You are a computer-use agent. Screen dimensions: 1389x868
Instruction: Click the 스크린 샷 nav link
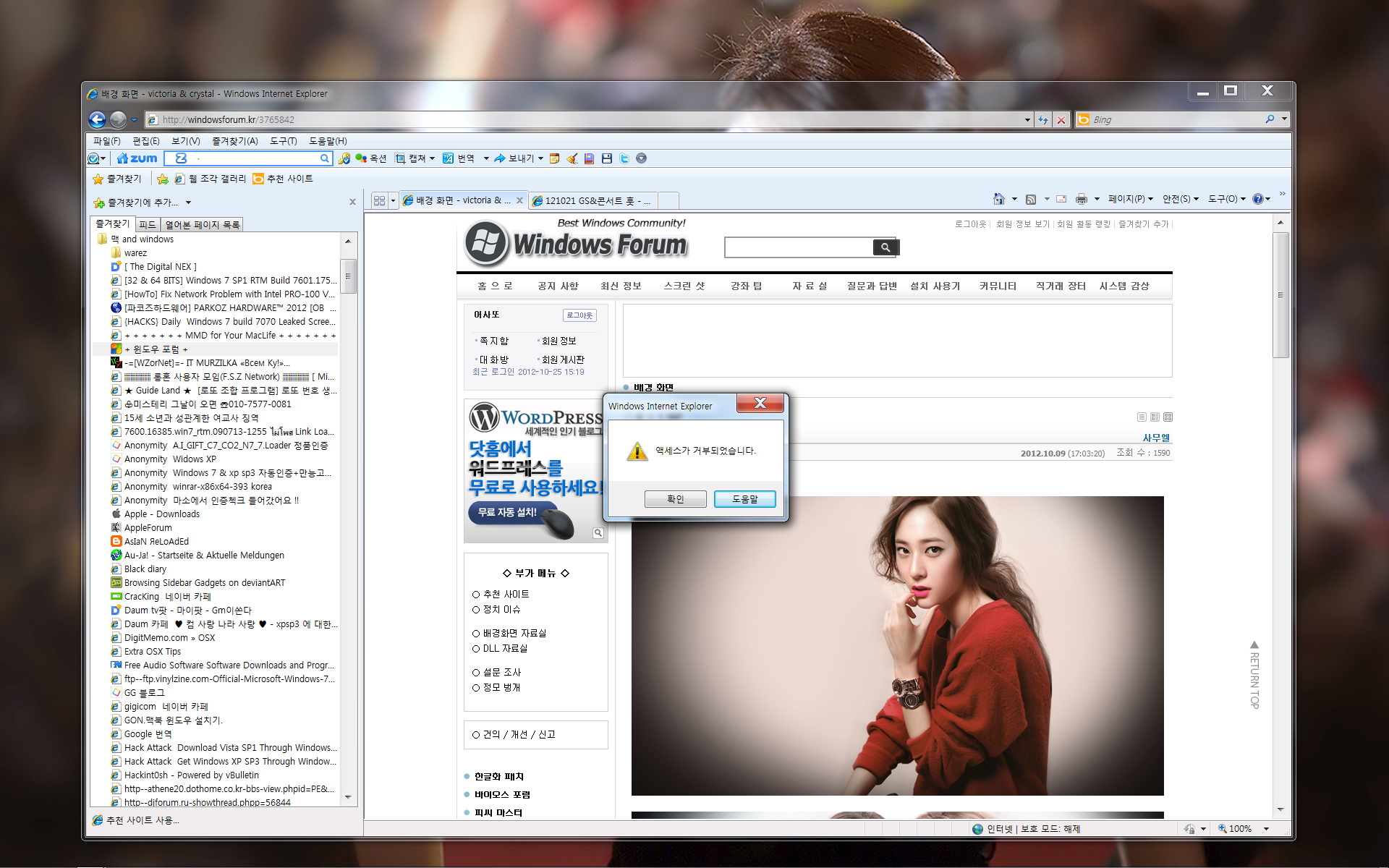pos(684,286)
